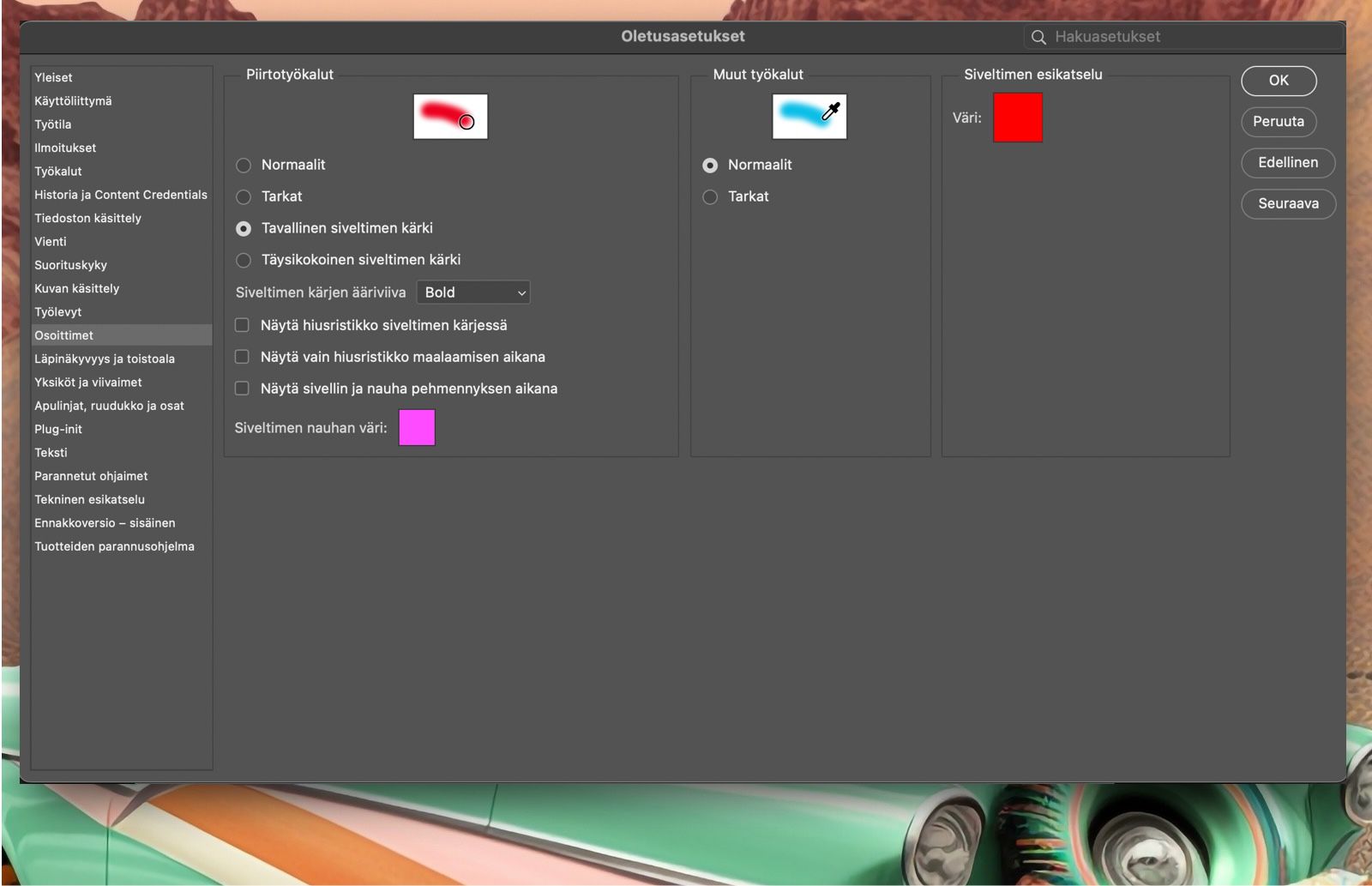Open the Ilmoitukset preferences category
Screen dimensions: 1372x886
(122, 148)
